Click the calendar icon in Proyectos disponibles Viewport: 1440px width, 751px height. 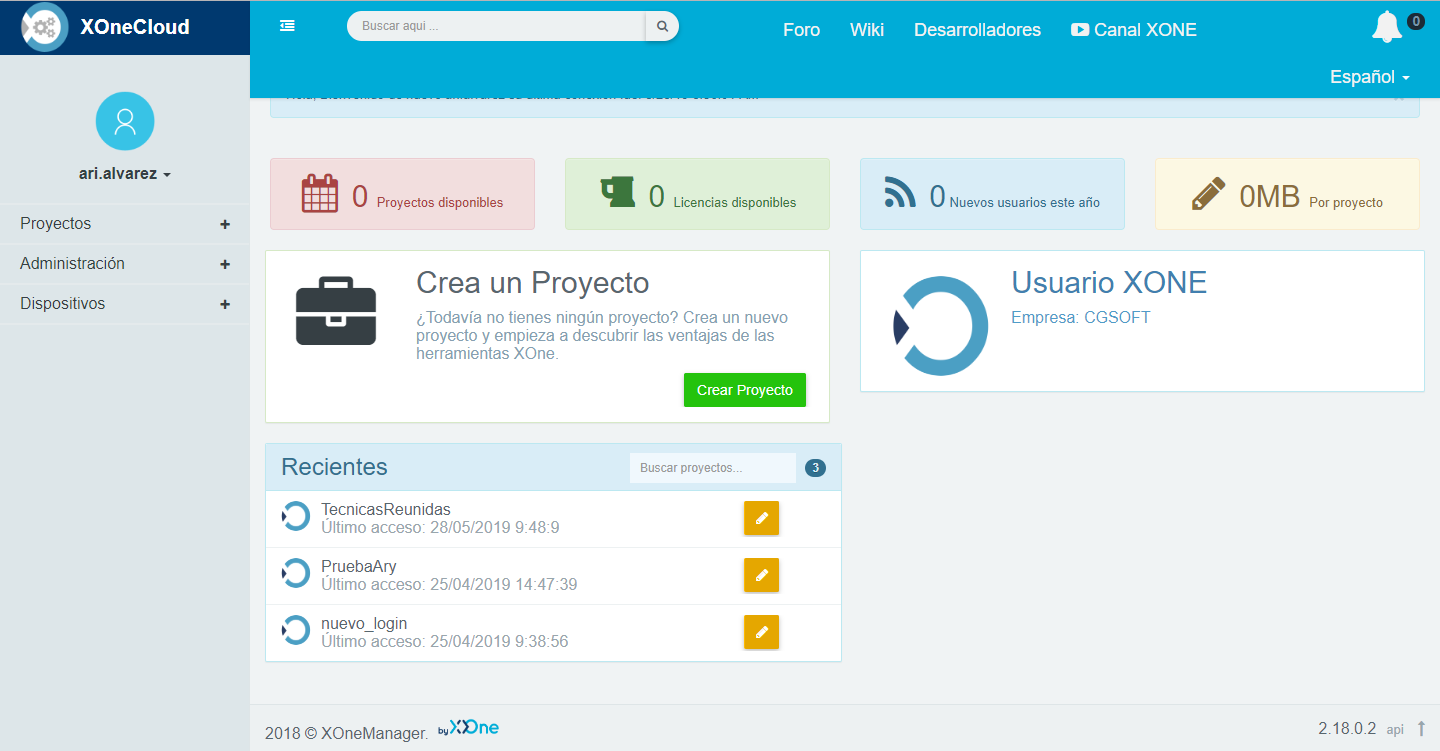[320, 193]
